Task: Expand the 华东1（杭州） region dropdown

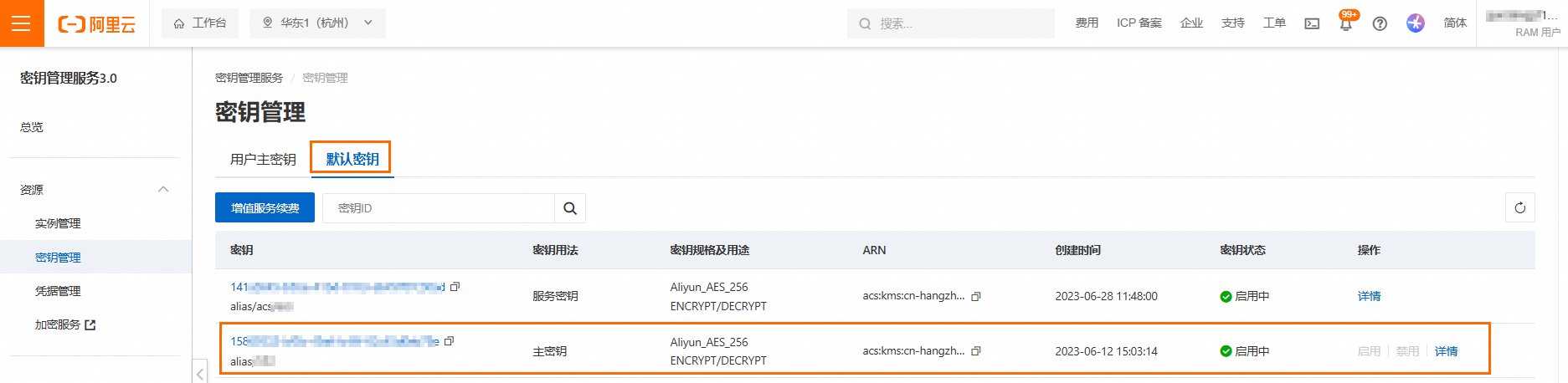Action: point(318,23)
